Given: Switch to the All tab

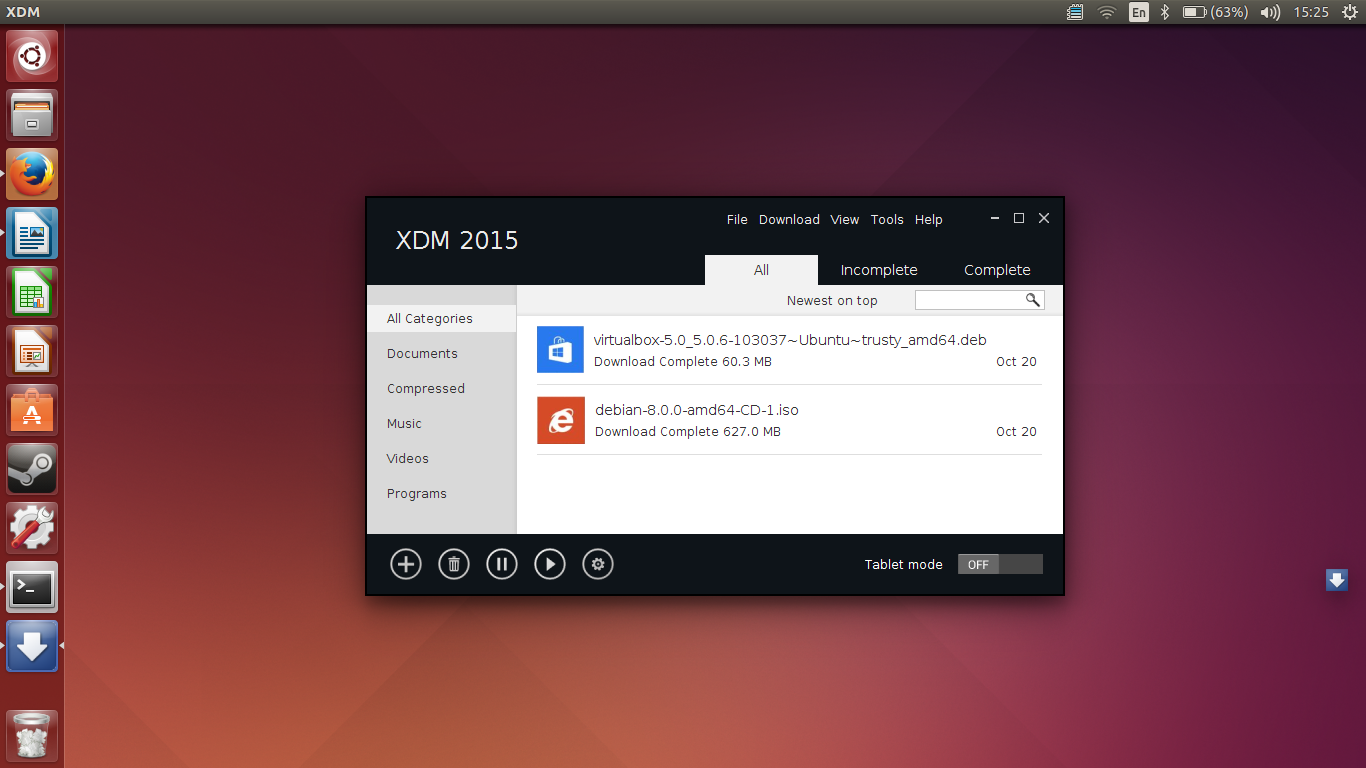Looking at the screenshot, I should pyautogui.click(x=761, y=270).
